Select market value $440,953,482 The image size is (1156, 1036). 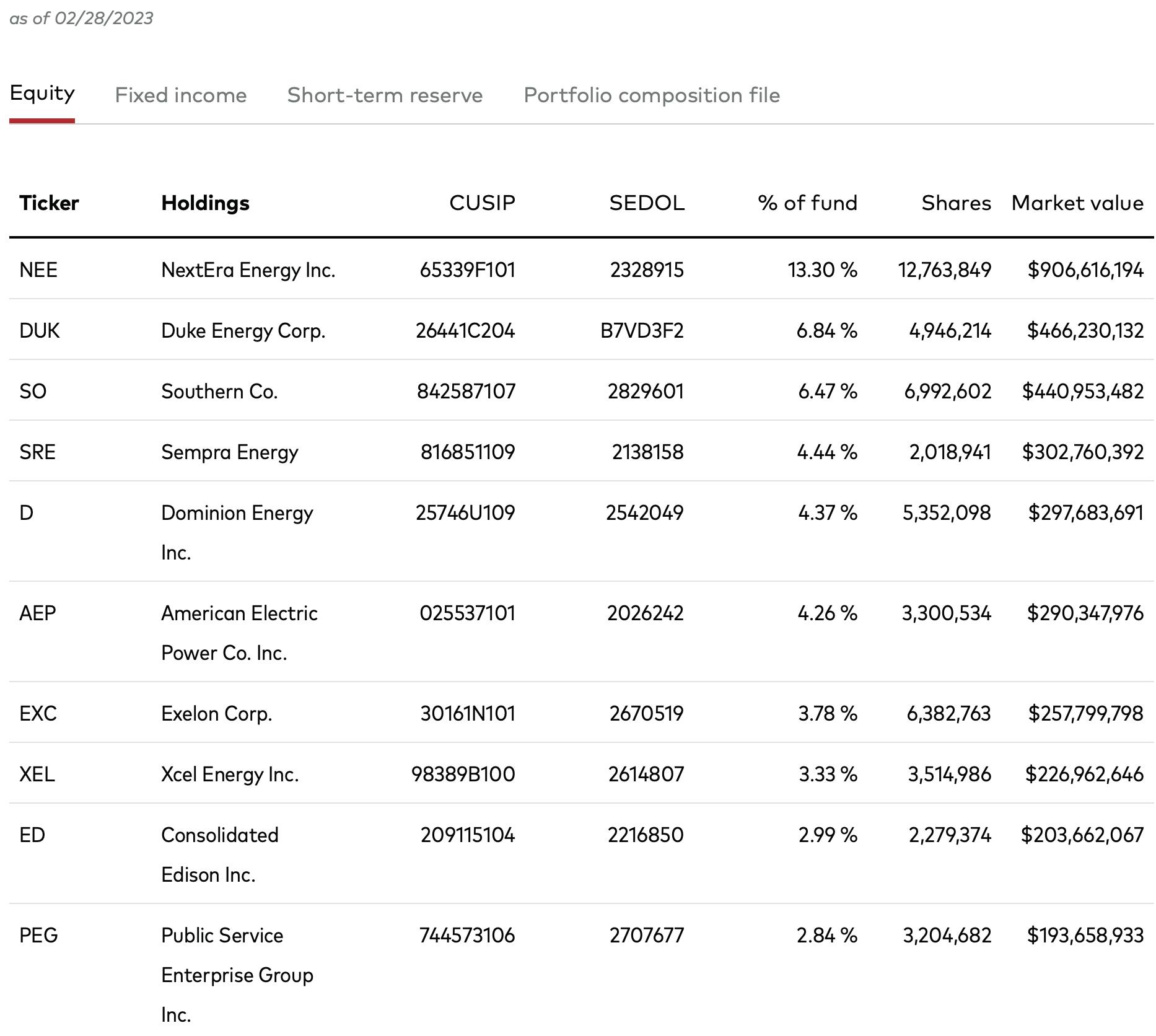click(x=1083, y=391)
